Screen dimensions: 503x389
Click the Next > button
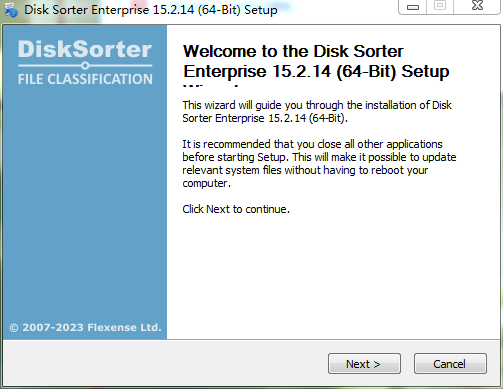tap(364, 364)
